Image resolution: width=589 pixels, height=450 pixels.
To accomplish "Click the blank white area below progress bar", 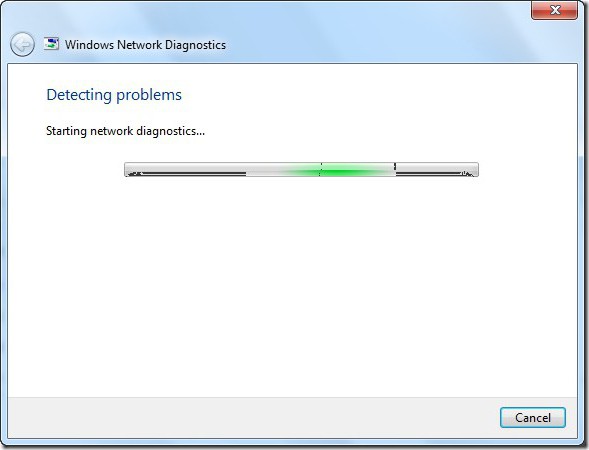I will (292, 285).
